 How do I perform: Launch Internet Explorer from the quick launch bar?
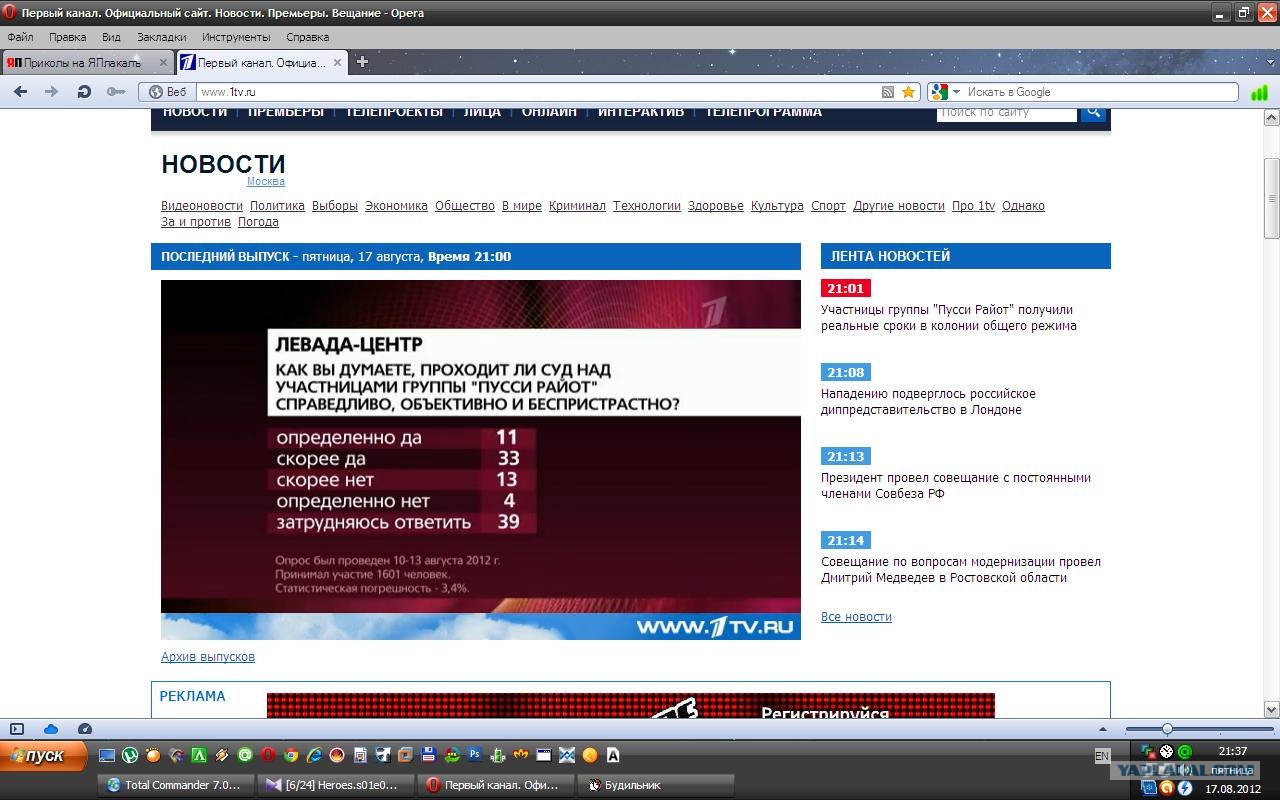(x=314, y=755)
